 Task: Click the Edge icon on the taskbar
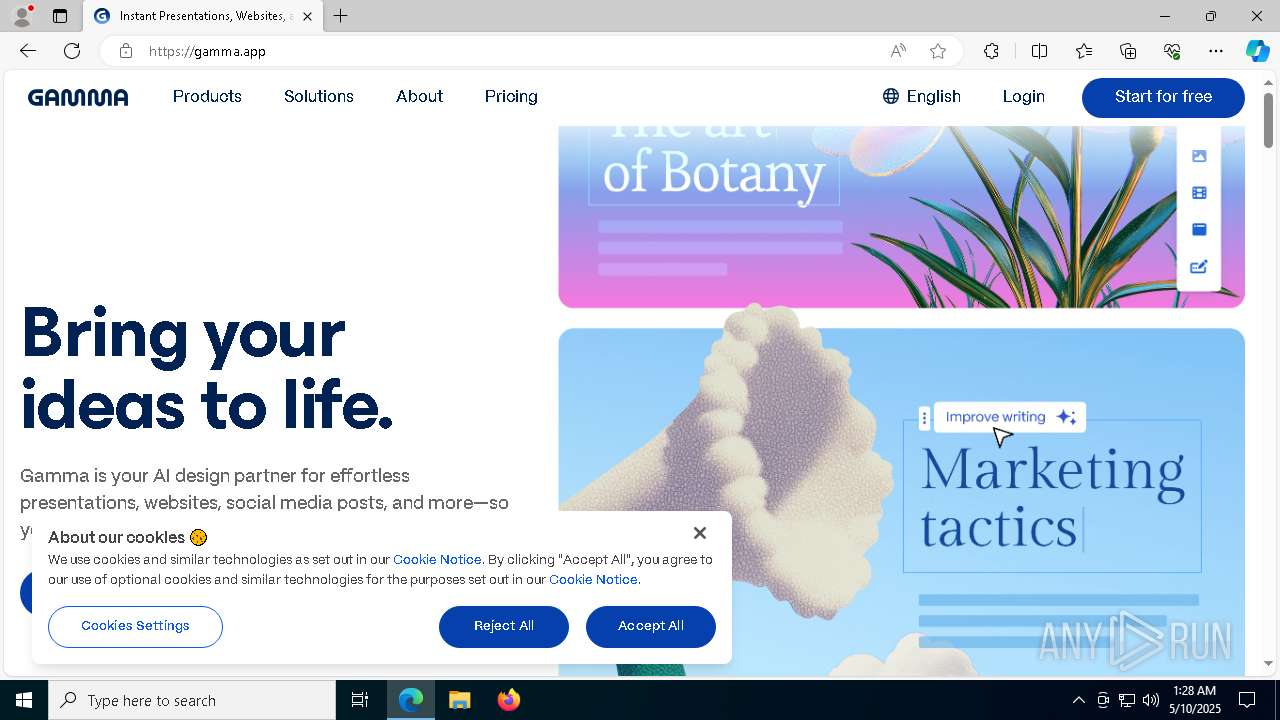411,700
